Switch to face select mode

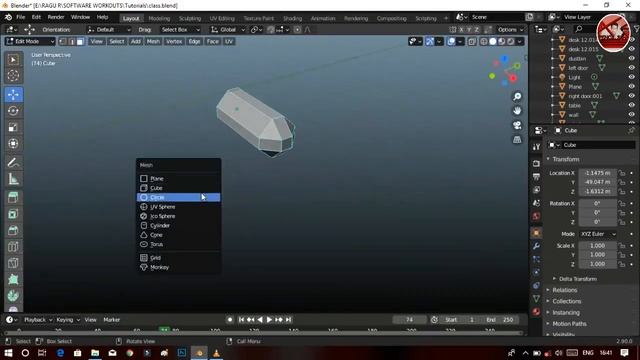pos(80,42)
